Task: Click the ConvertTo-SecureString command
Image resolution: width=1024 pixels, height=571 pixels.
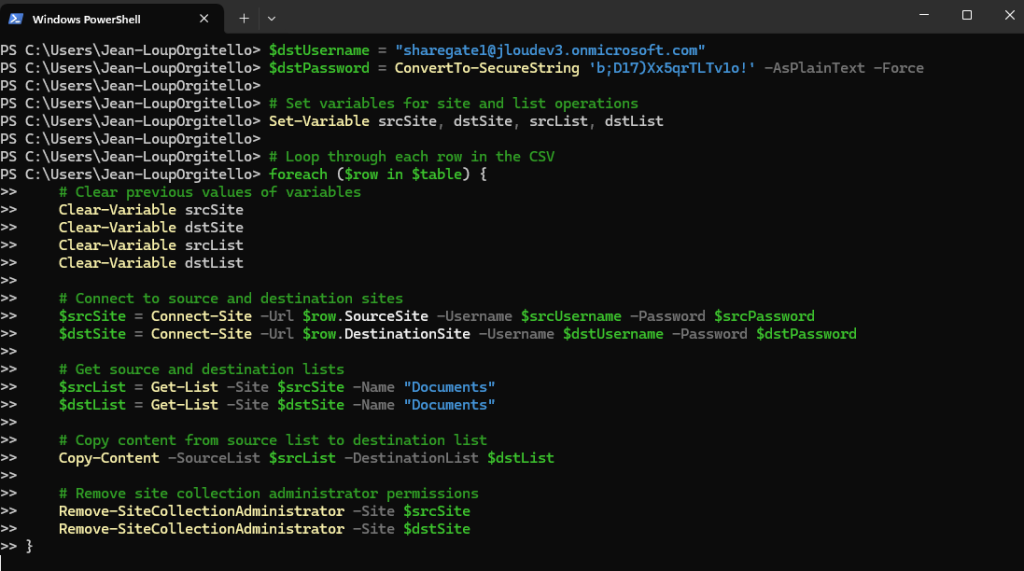Action: click(x=487, y=68)
